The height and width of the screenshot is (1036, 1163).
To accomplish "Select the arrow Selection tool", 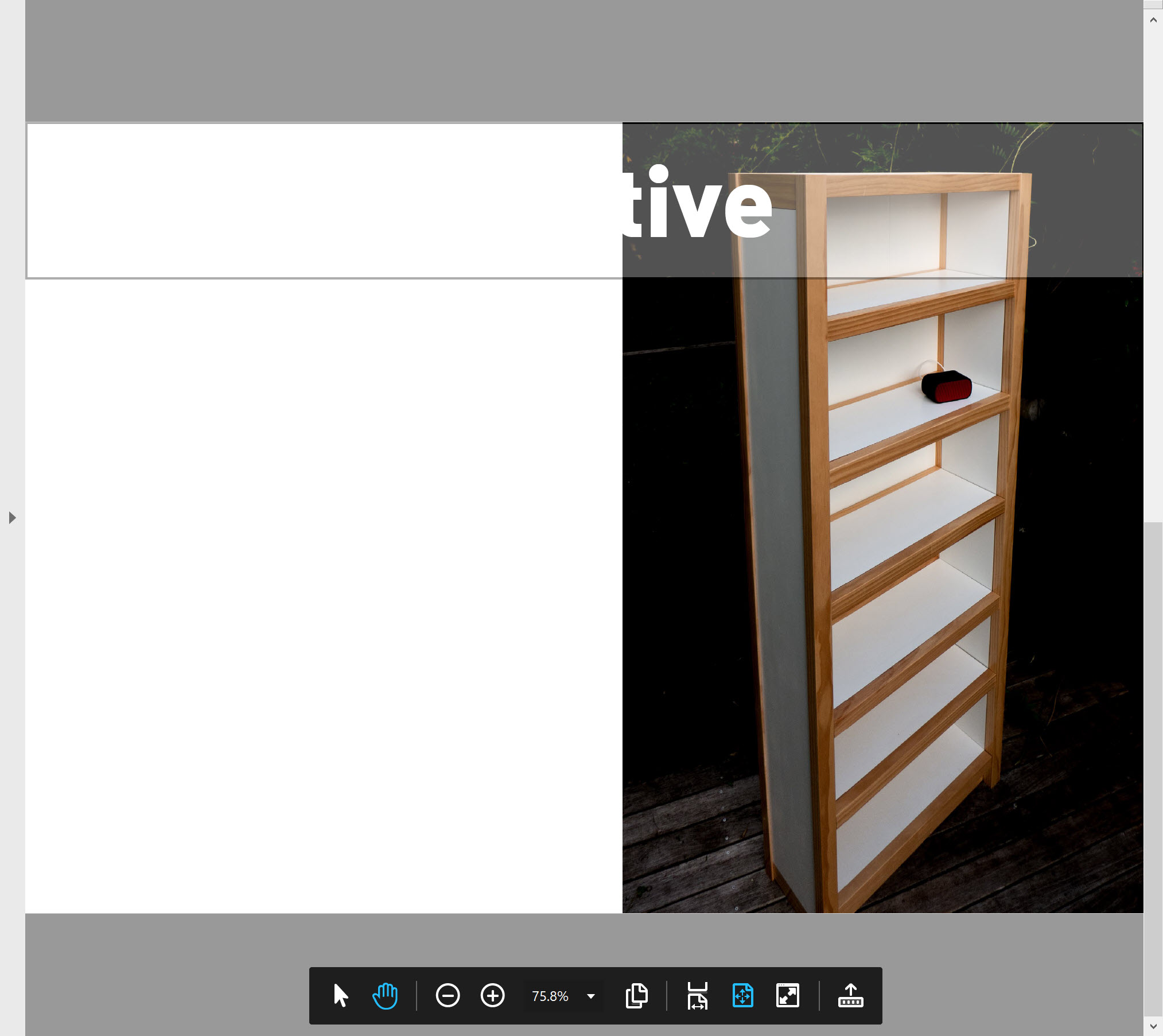I will pos(340,996).
